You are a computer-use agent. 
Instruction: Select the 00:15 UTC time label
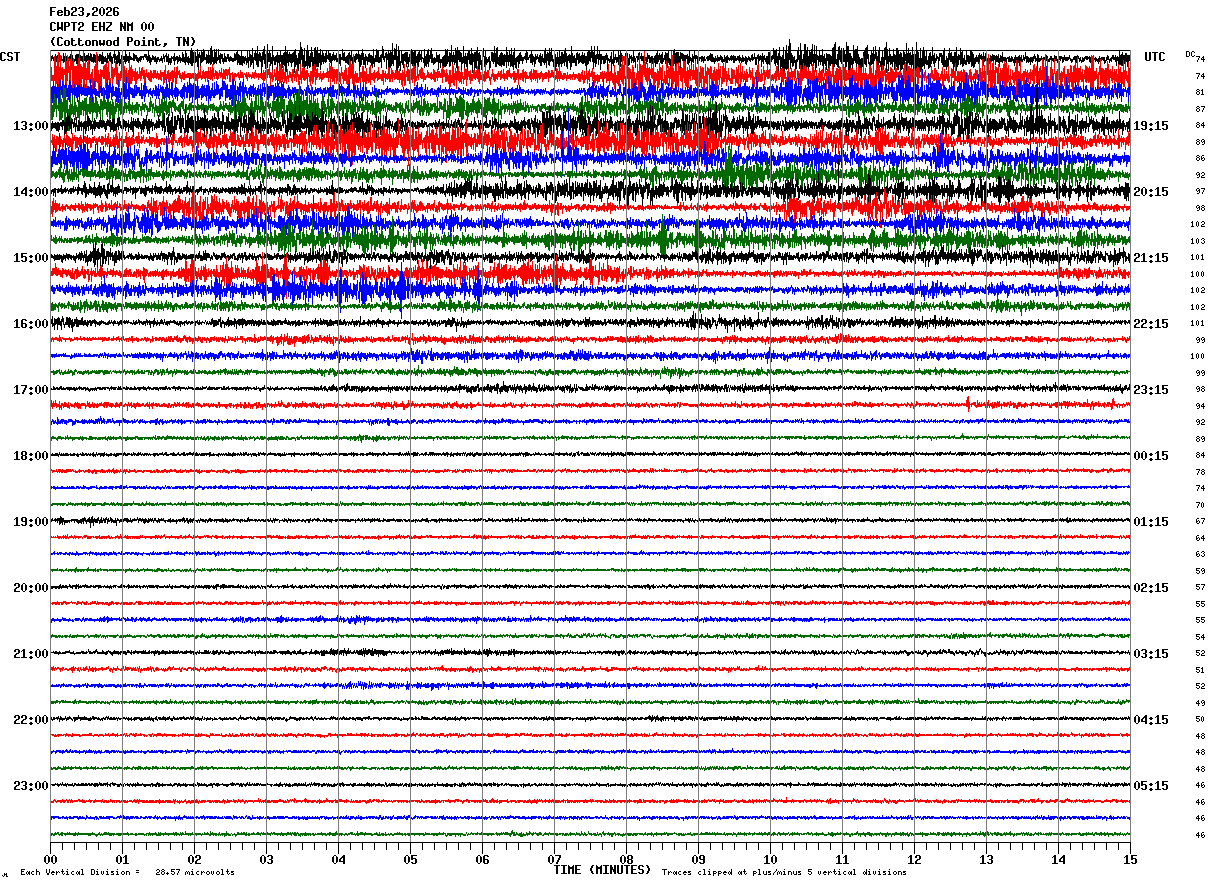1151,456
